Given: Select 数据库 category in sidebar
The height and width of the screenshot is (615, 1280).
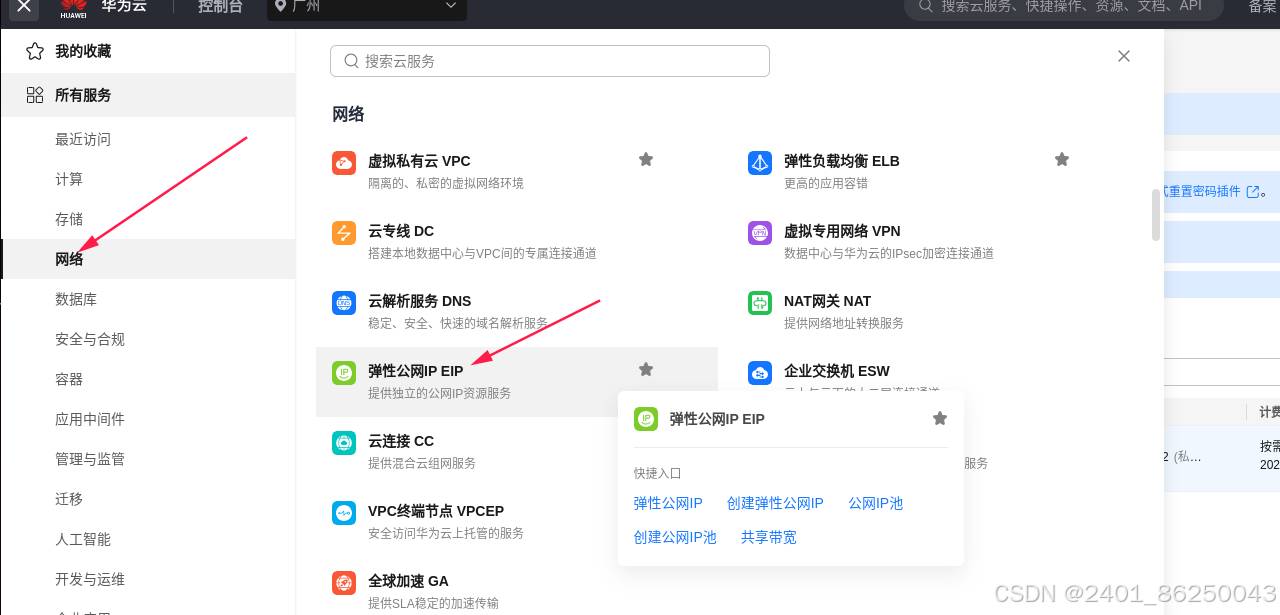Looking at the screenshot, I should tap(76, 299).
